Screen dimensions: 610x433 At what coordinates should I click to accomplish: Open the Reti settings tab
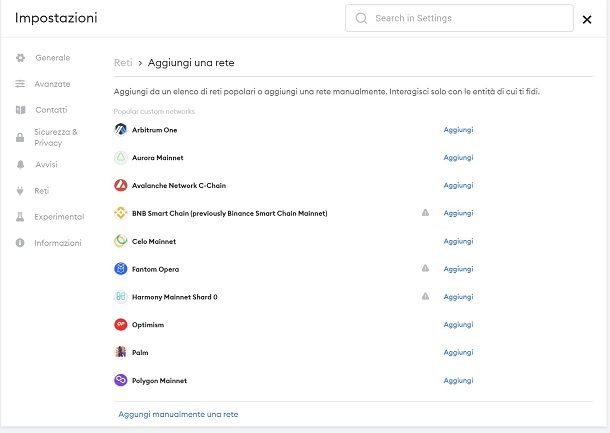coord(42,191)
